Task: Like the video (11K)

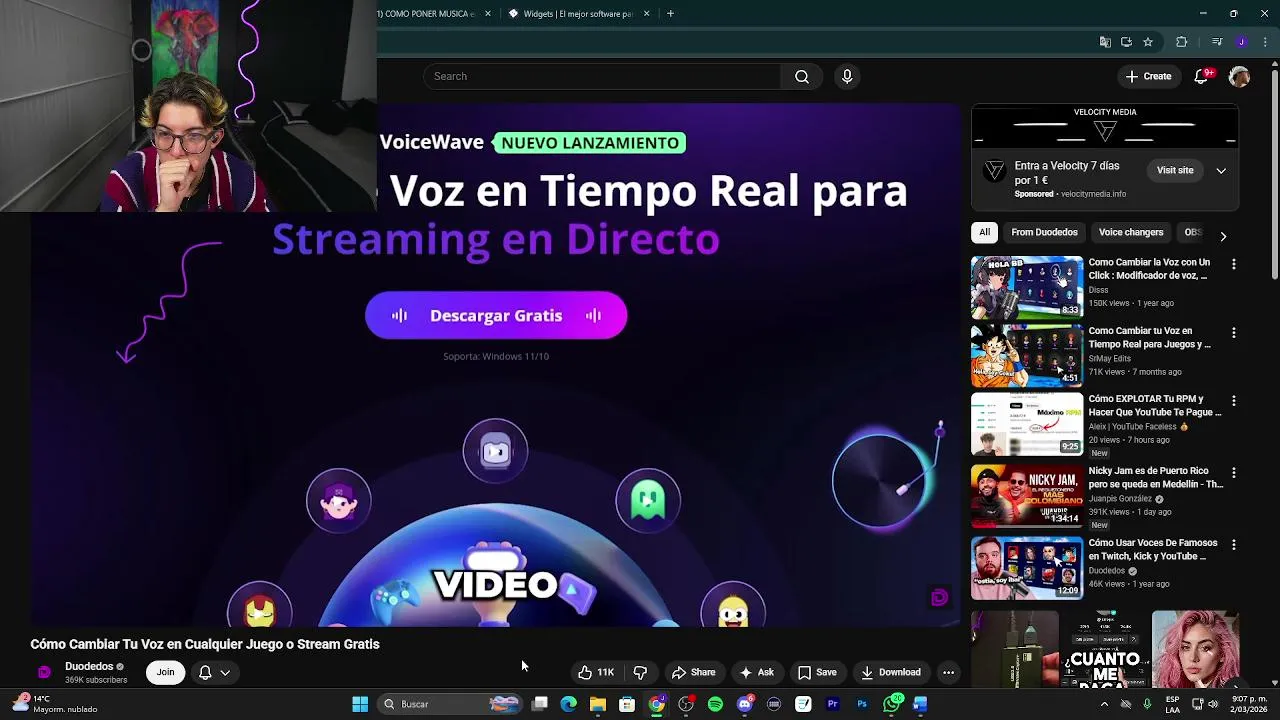Action: [596, 672]
